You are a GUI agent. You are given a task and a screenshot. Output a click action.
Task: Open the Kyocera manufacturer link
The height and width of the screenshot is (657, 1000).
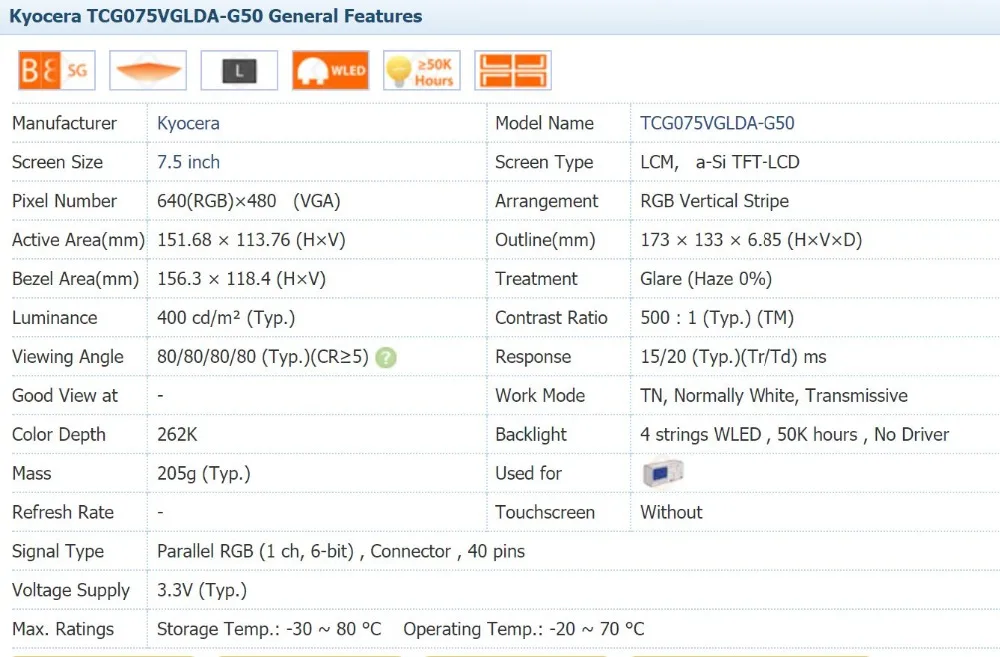click(x=188, y=123)
